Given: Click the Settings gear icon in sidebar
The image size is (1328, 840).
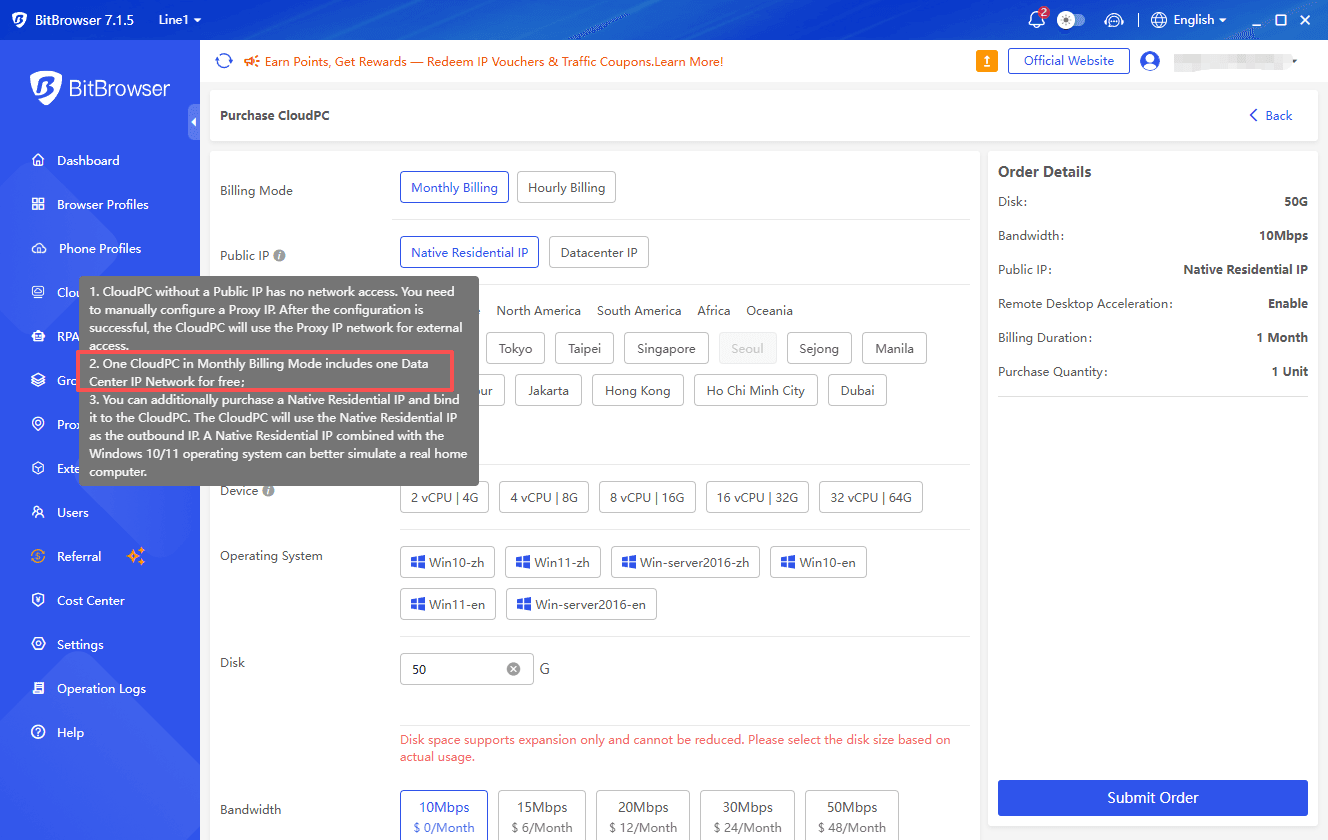Looking at the screenshot, I should click(x=39, y=644).
